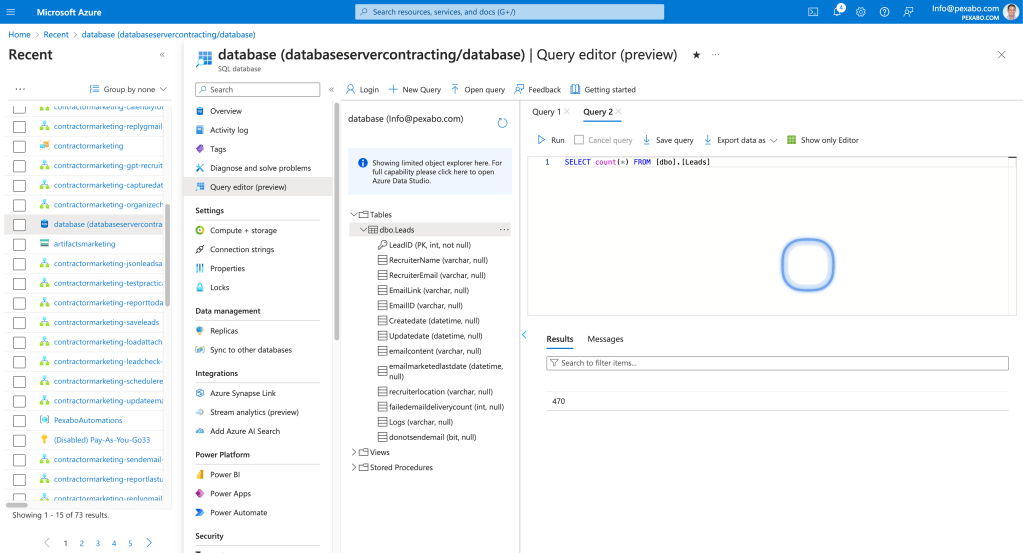Open more options ellipsis beside title star

pyautogui.click(x=716, y=55)
